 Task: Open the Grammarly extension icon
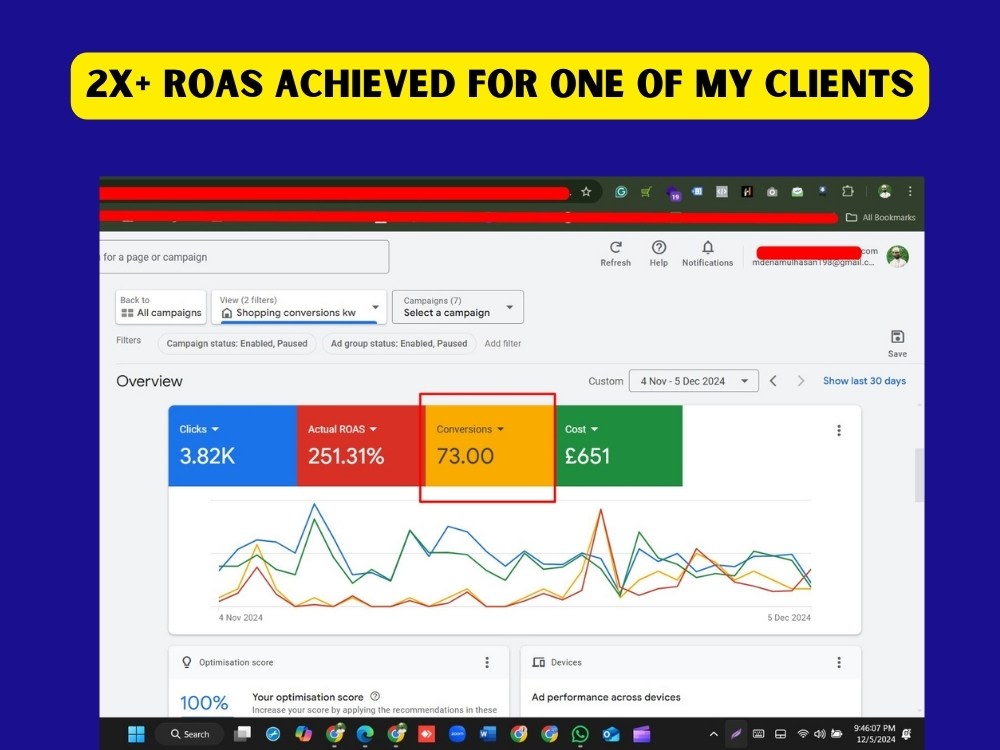pos(621,191)
